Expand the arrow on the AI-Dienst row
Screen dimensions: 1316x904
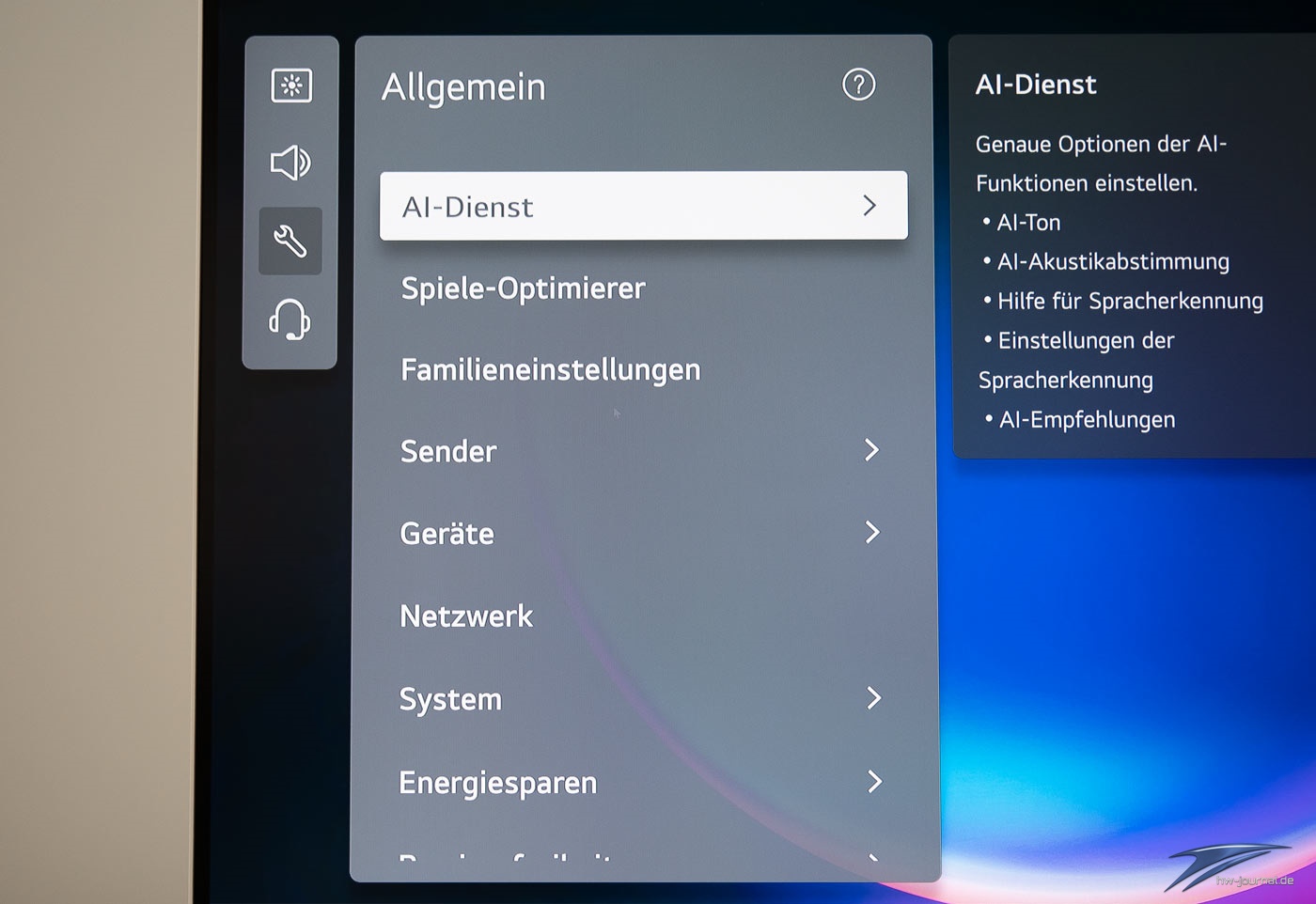(869, 205)
